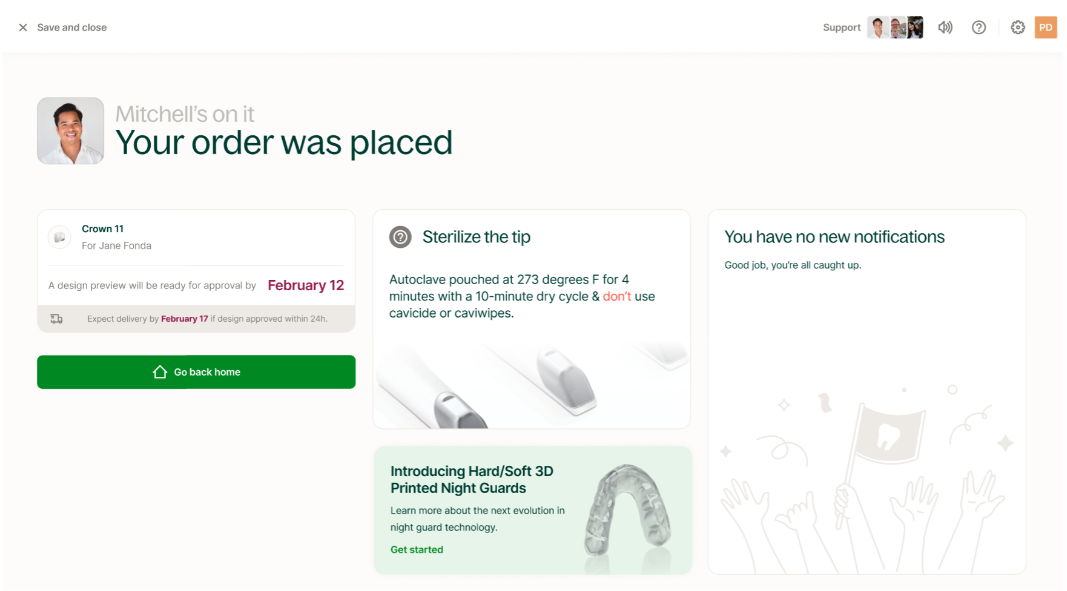
Task: Click the Get started link
Action: [417, 550]
